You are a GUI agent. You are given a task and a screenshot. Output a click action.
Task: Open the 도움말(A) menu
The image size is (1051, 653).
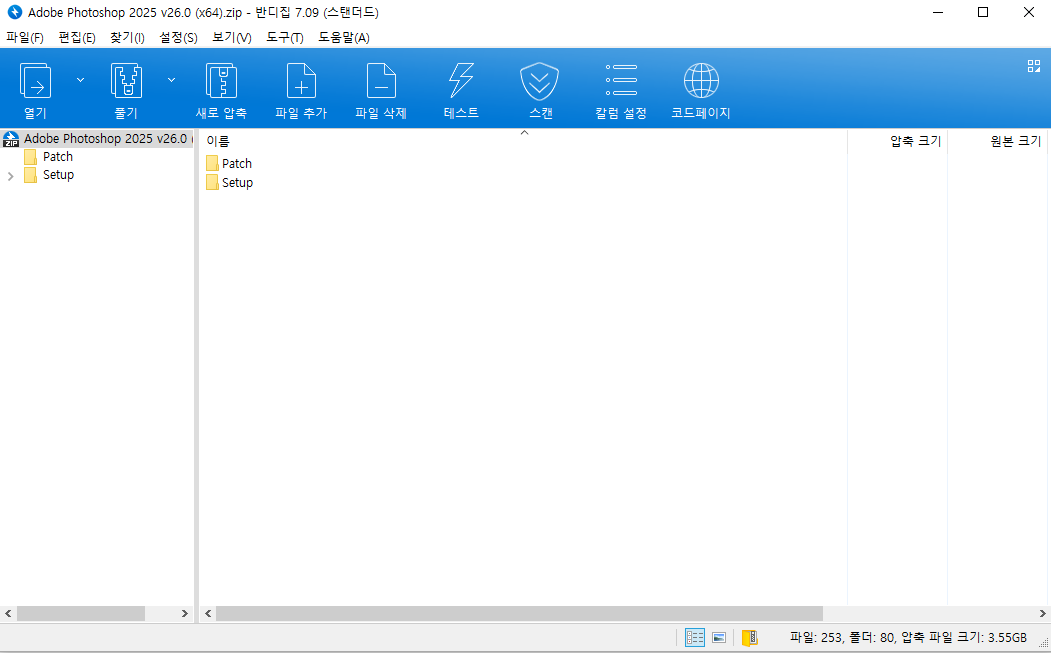click(344, 38)
